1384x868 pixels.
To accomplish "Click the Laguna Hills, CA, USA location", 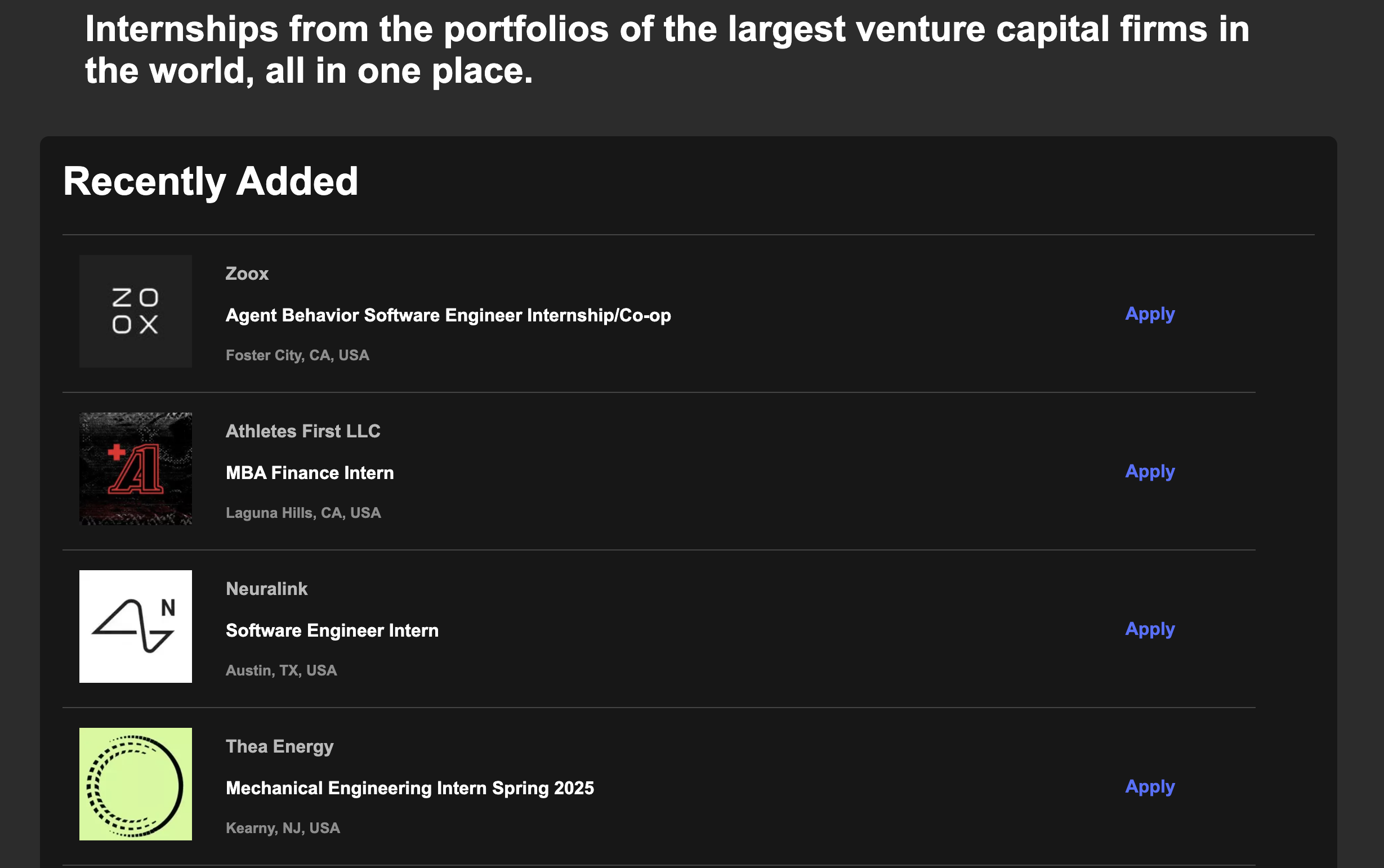I will tap(303, 513).
